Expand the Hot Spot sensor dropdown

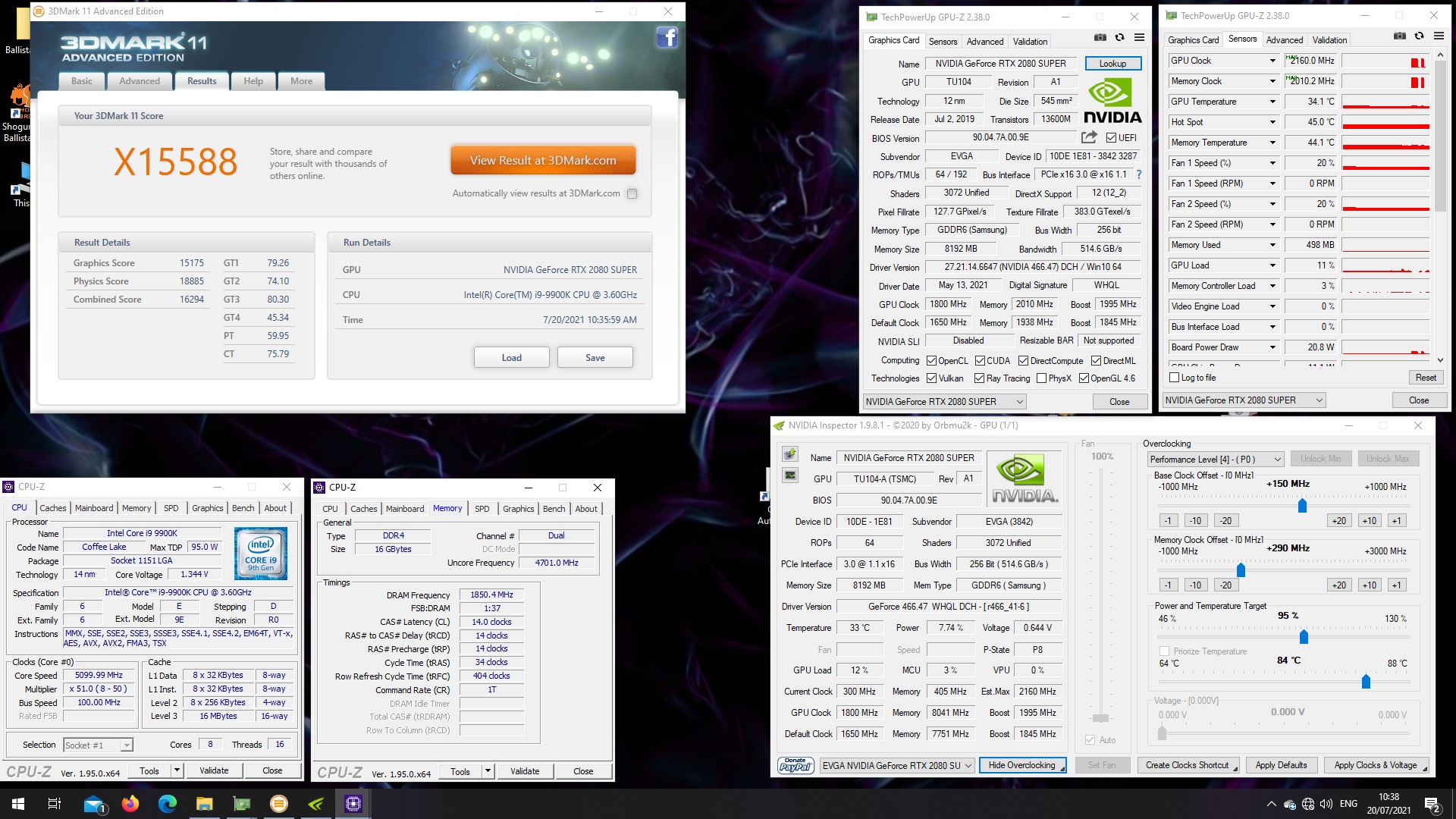(x=1272, y=122)
